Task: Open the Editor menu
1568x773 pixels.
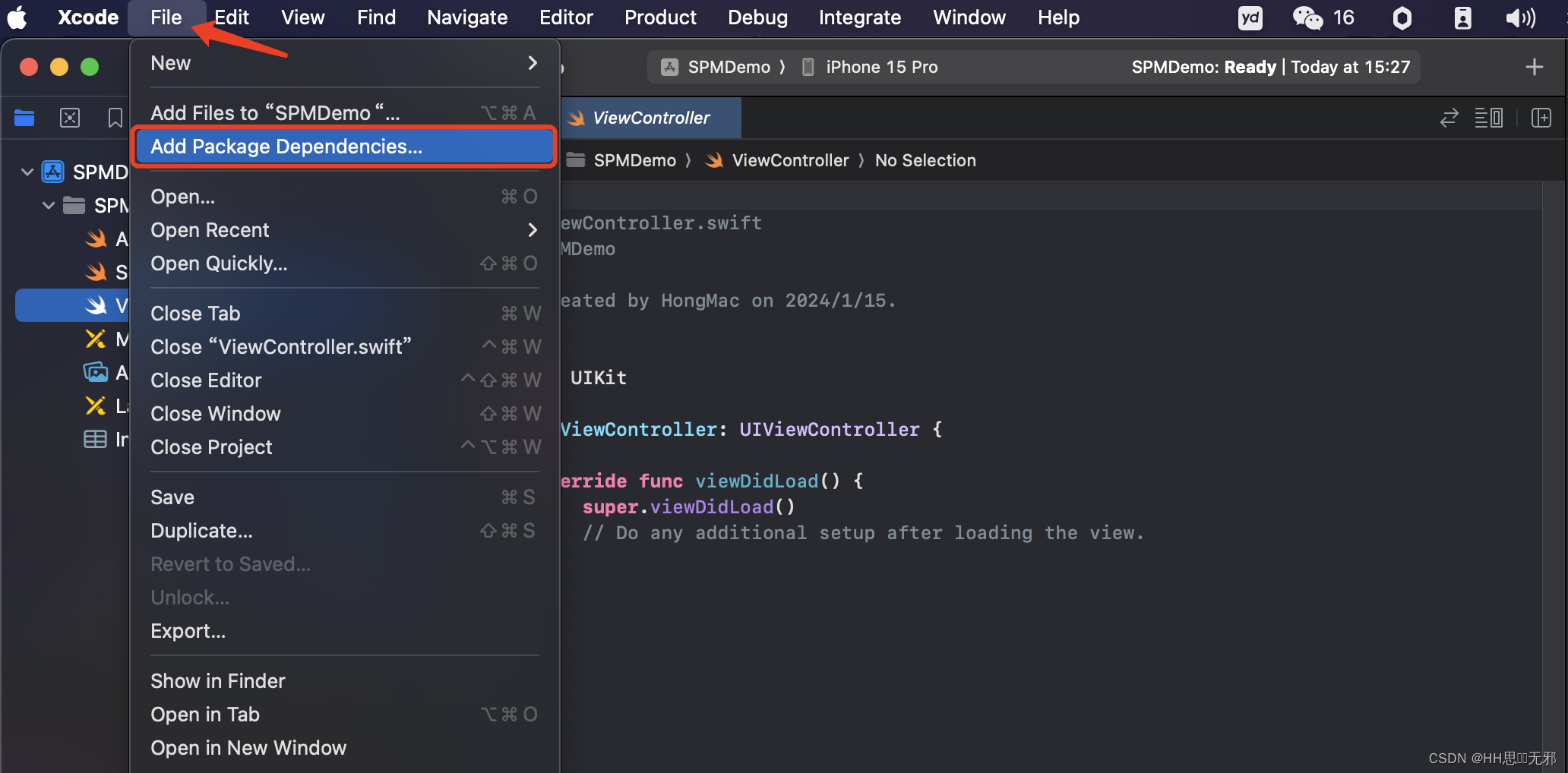Action: pos(566,17)
